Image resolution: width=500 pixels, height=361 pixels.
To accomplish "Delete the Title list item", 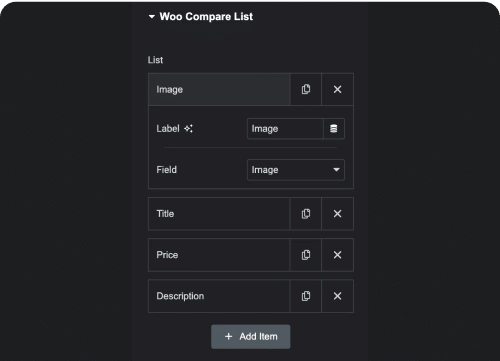I will point(337,214).
